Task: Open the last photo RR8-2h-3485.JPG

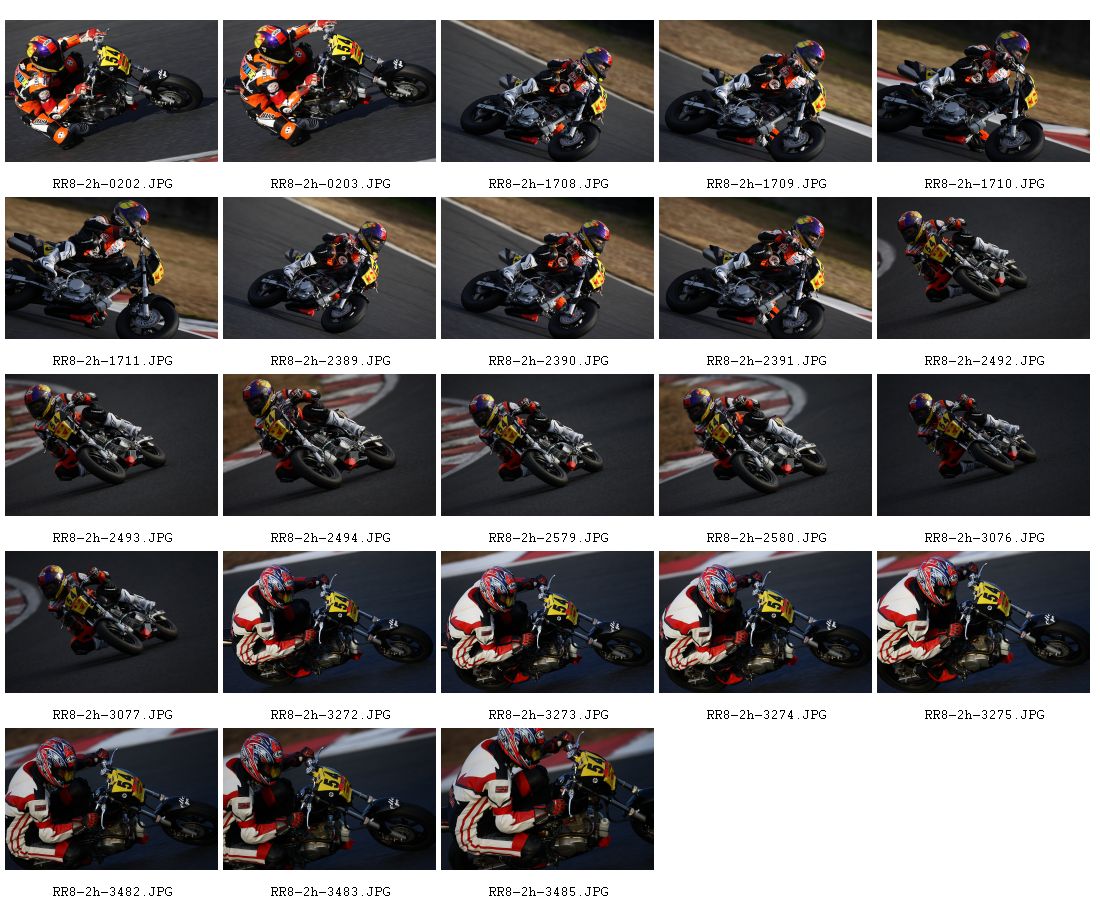Action: [x=547, y=799]
